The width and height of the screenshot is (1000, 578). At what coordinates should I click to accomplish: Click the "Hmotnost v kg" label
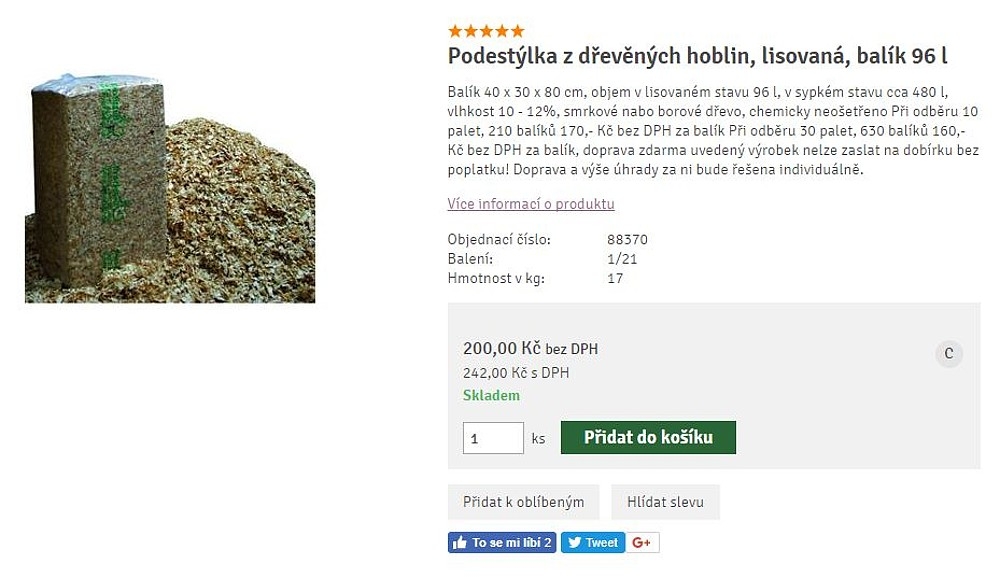496,278
